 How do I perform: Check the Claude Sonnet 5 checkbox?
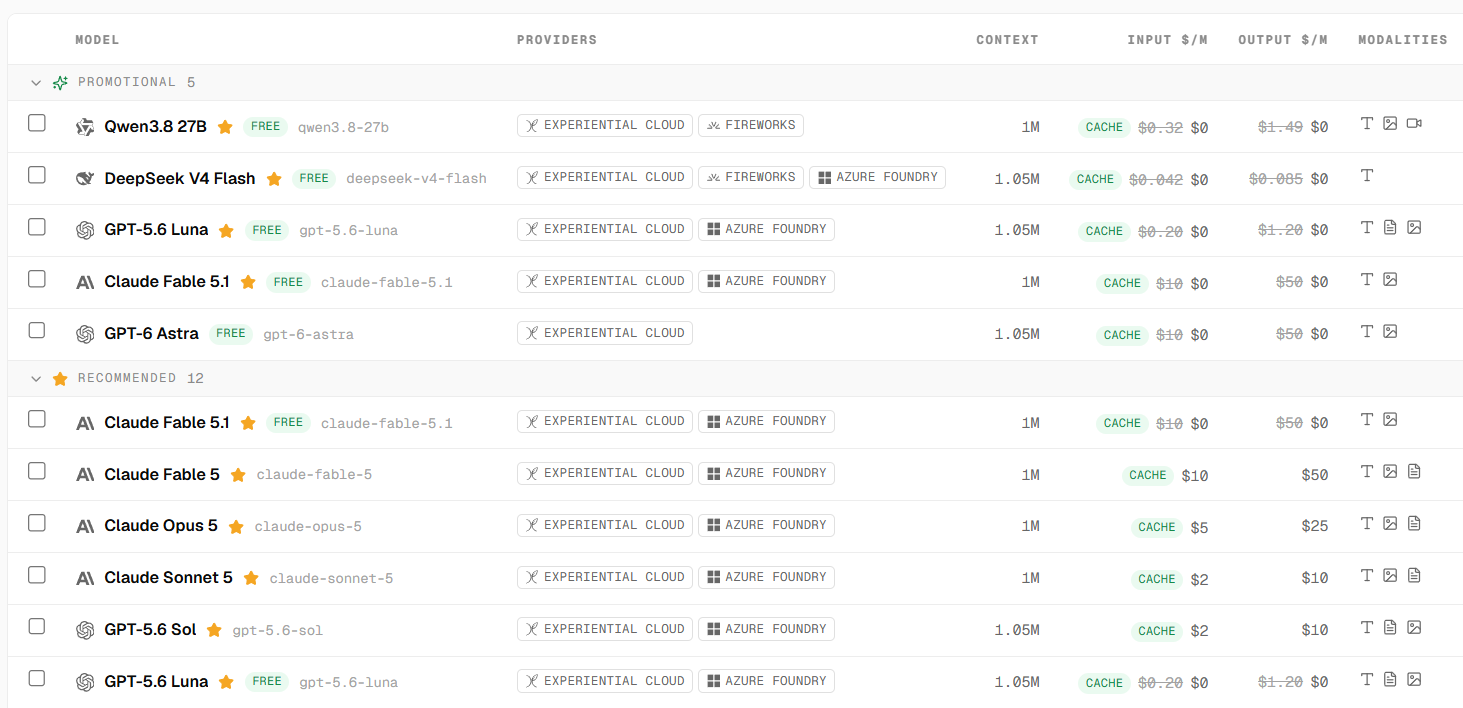click(37, 575)
